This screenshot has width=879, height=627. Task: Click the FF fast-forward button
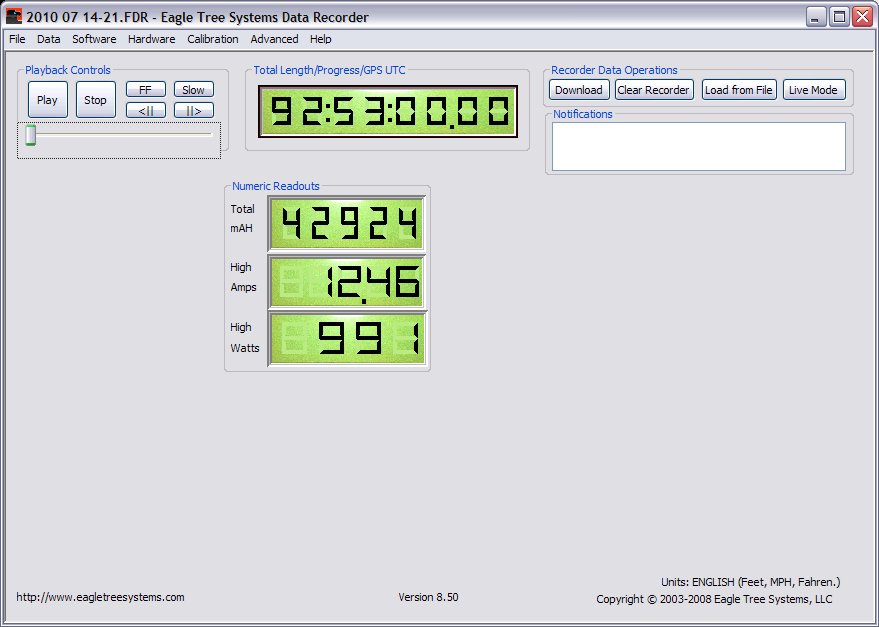(145, 90)
